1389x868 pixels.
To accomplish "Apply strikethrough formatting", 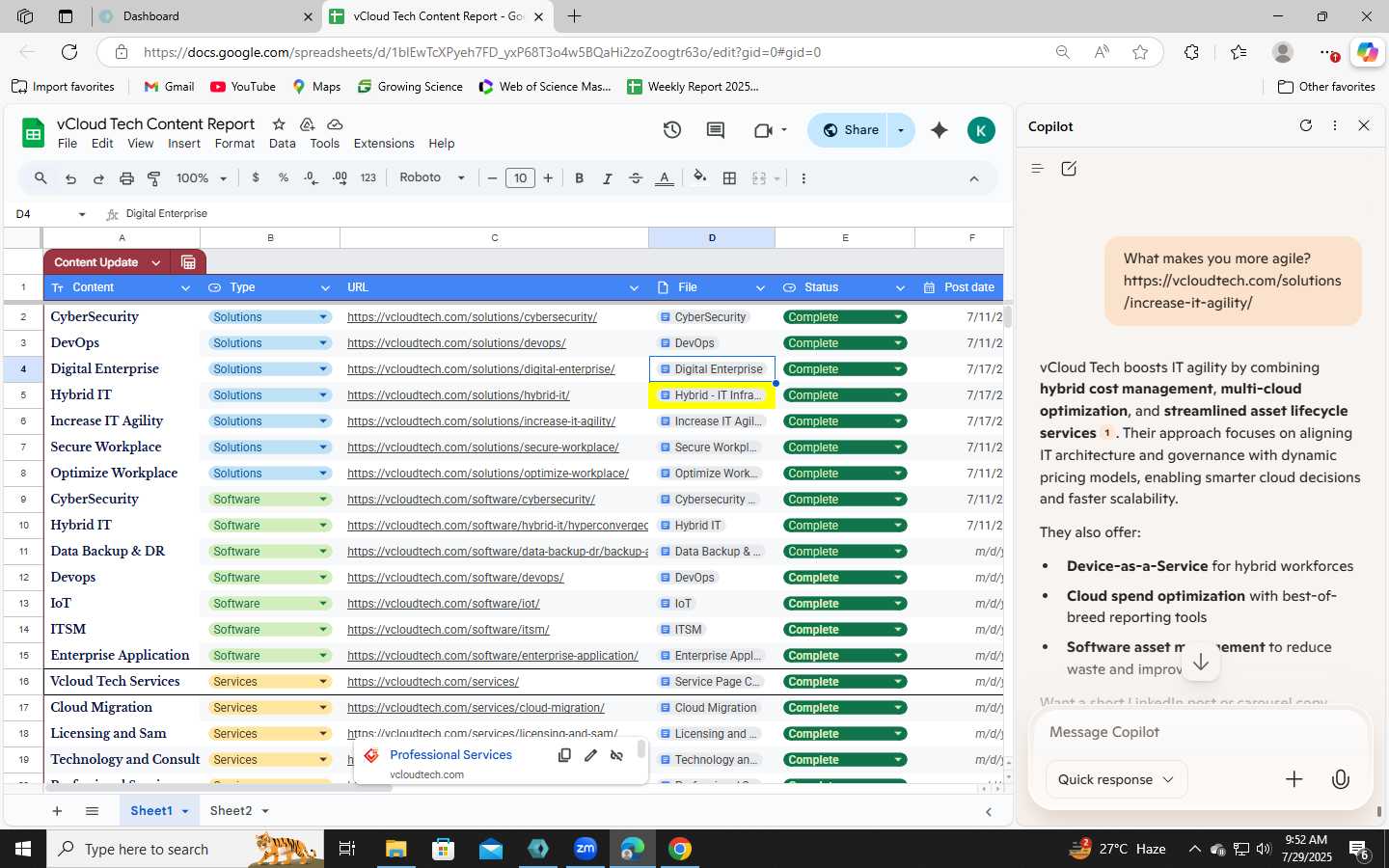I will pyautogui.click(x=636, y=178).
